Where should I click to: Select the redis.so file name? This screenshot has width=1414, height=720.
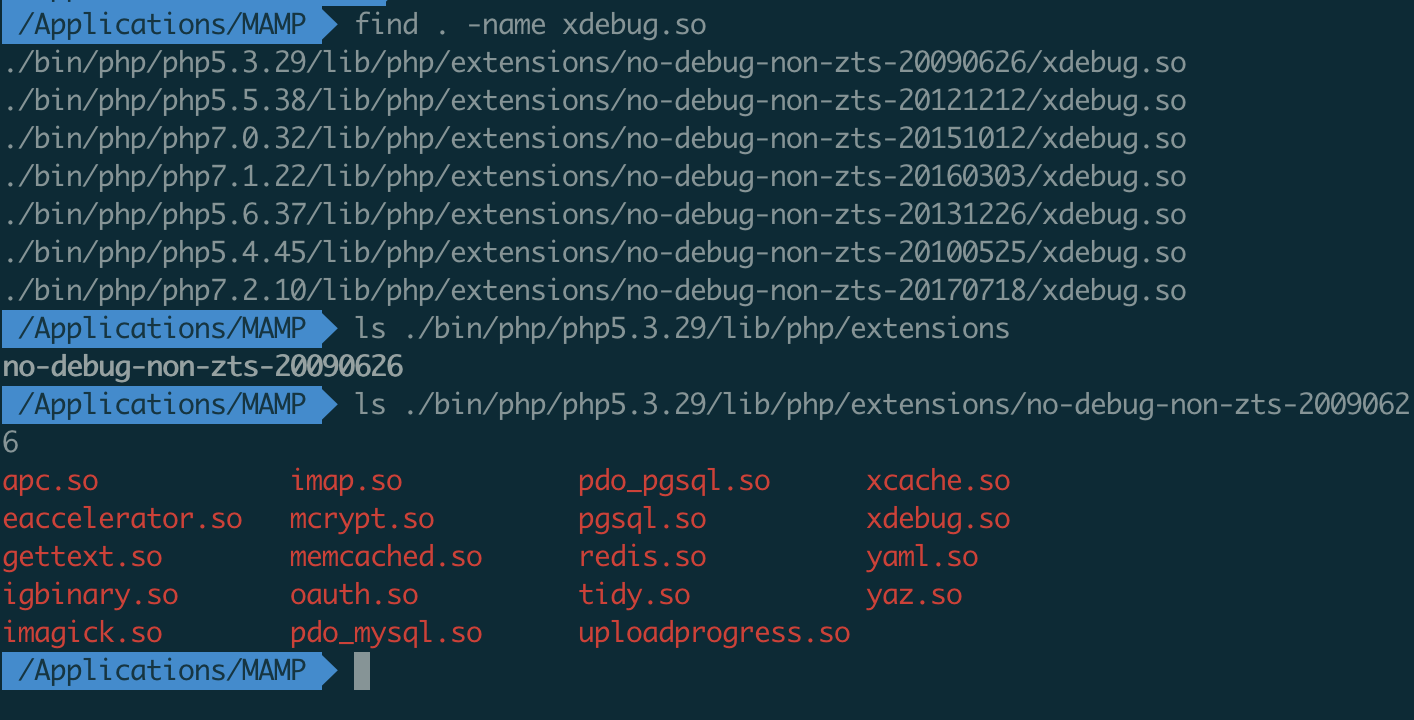pyautogui.click(x=642, y=557)
